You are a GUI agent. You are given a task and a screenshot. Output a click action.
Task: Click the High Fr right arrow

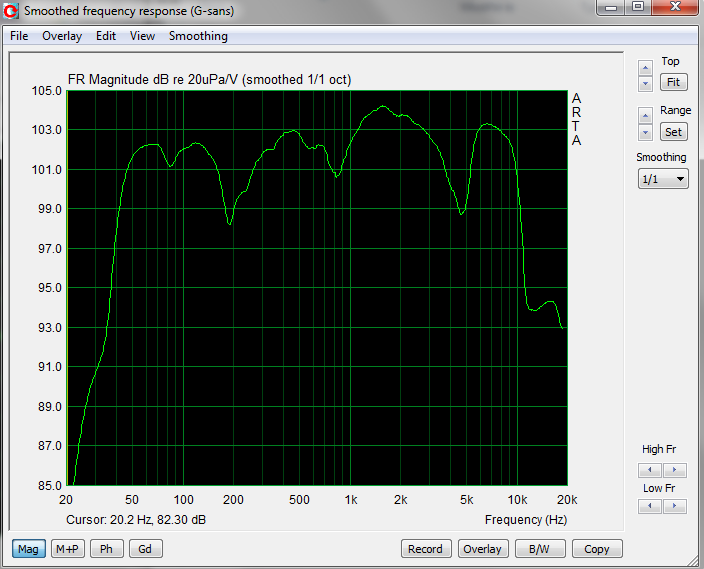coord(674,470)
